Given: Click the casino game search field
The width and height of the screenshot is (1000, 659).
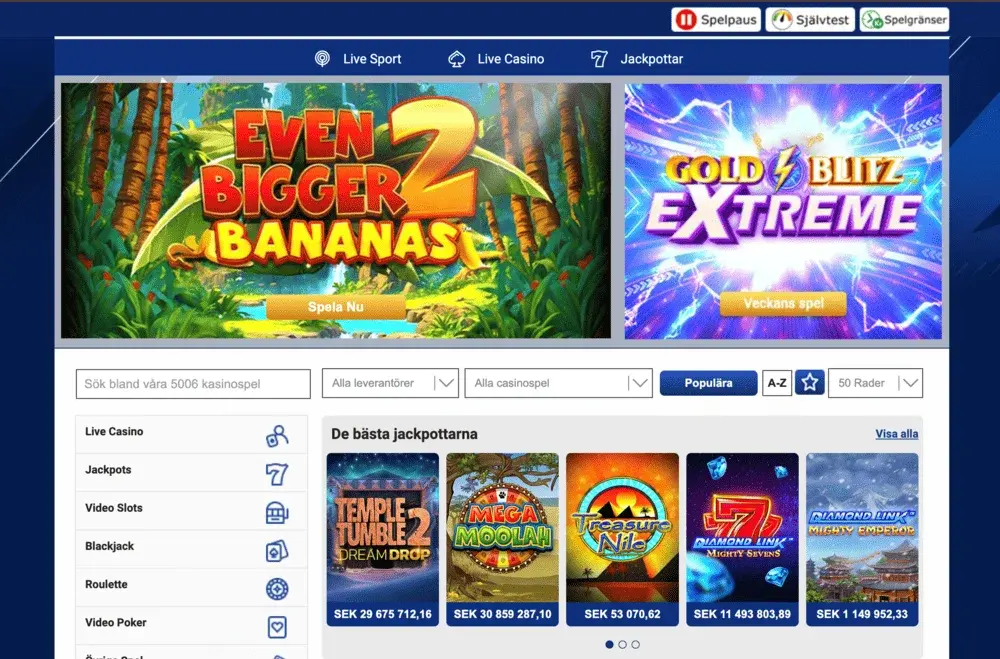Looking at the screenshot, I should coord(193,384).
